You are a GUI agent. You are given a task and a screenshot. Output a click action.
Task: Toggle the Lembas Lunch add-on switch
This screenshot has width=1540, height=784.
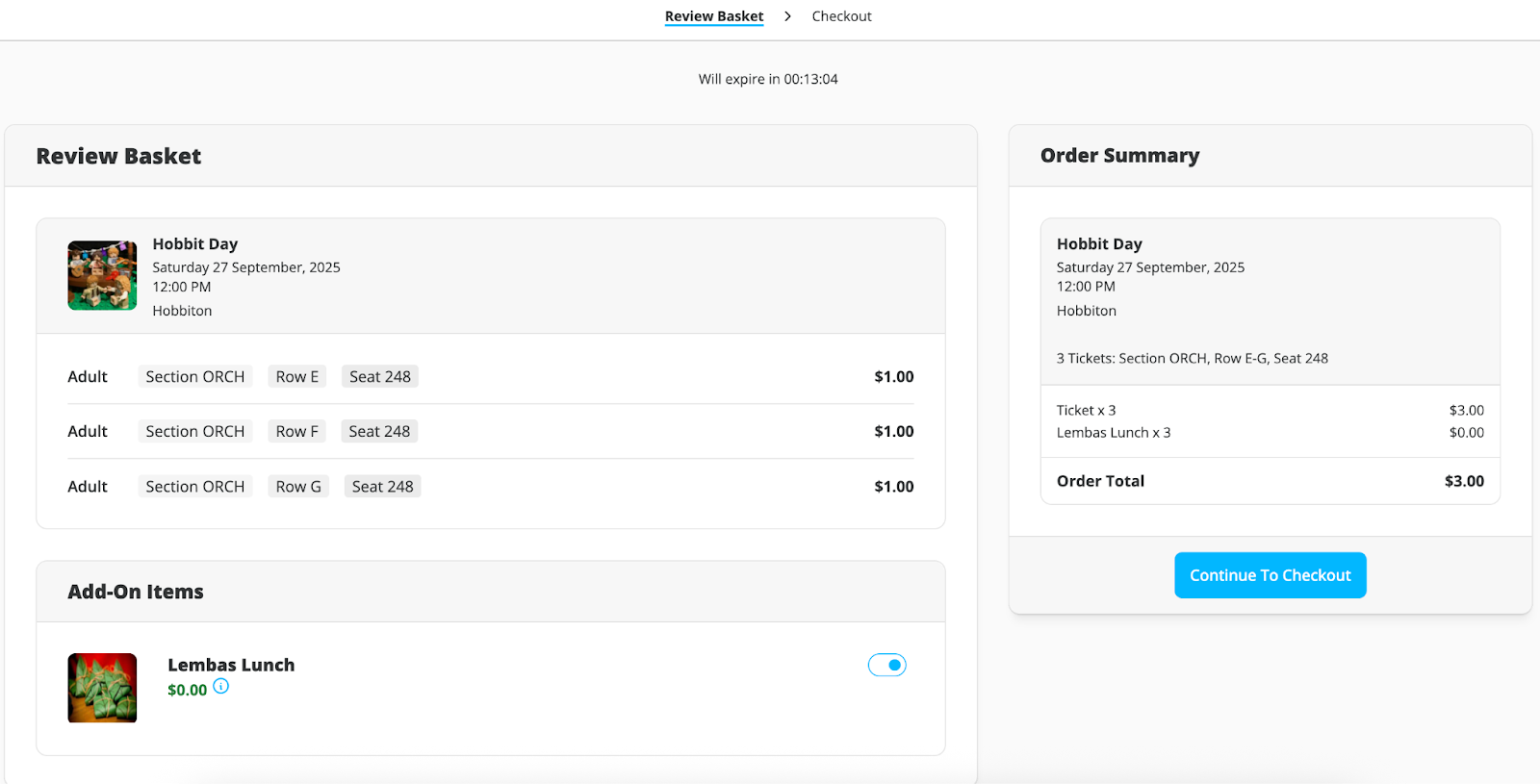[886, 665]
